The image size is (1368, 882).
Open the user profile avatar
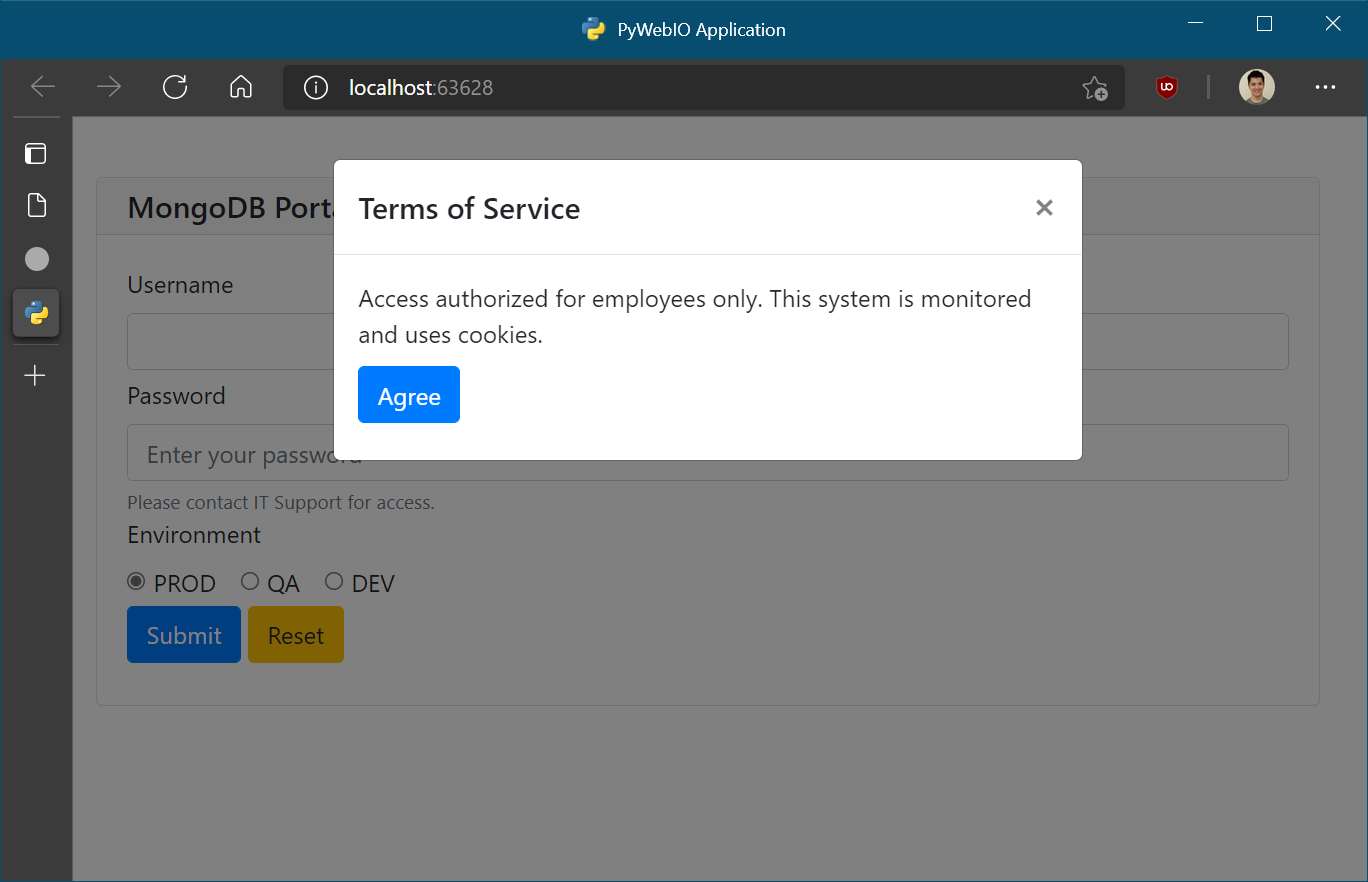click(1257, 87)
